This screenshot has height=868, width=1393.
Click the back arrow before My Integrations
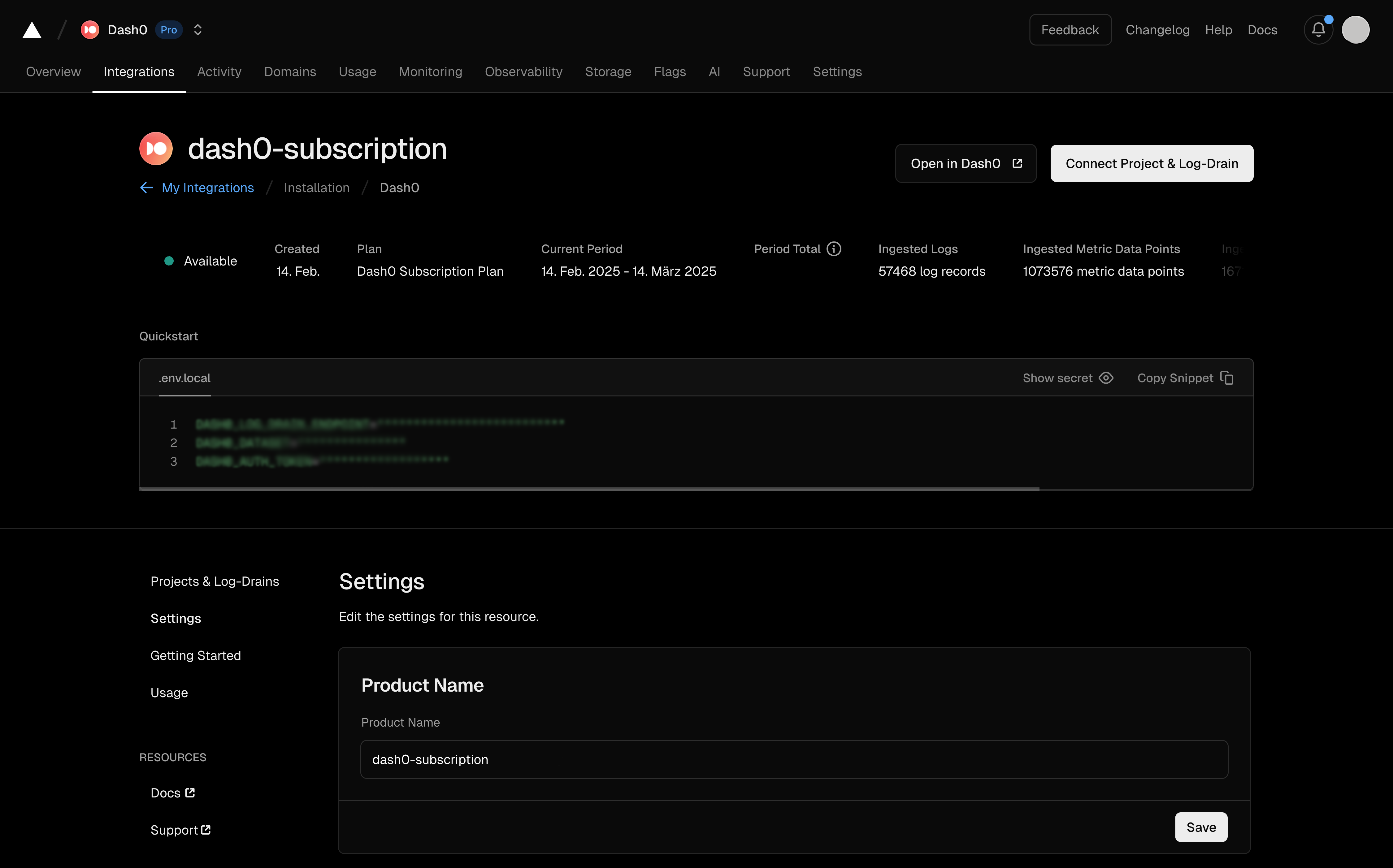click(x=146, y=188)
